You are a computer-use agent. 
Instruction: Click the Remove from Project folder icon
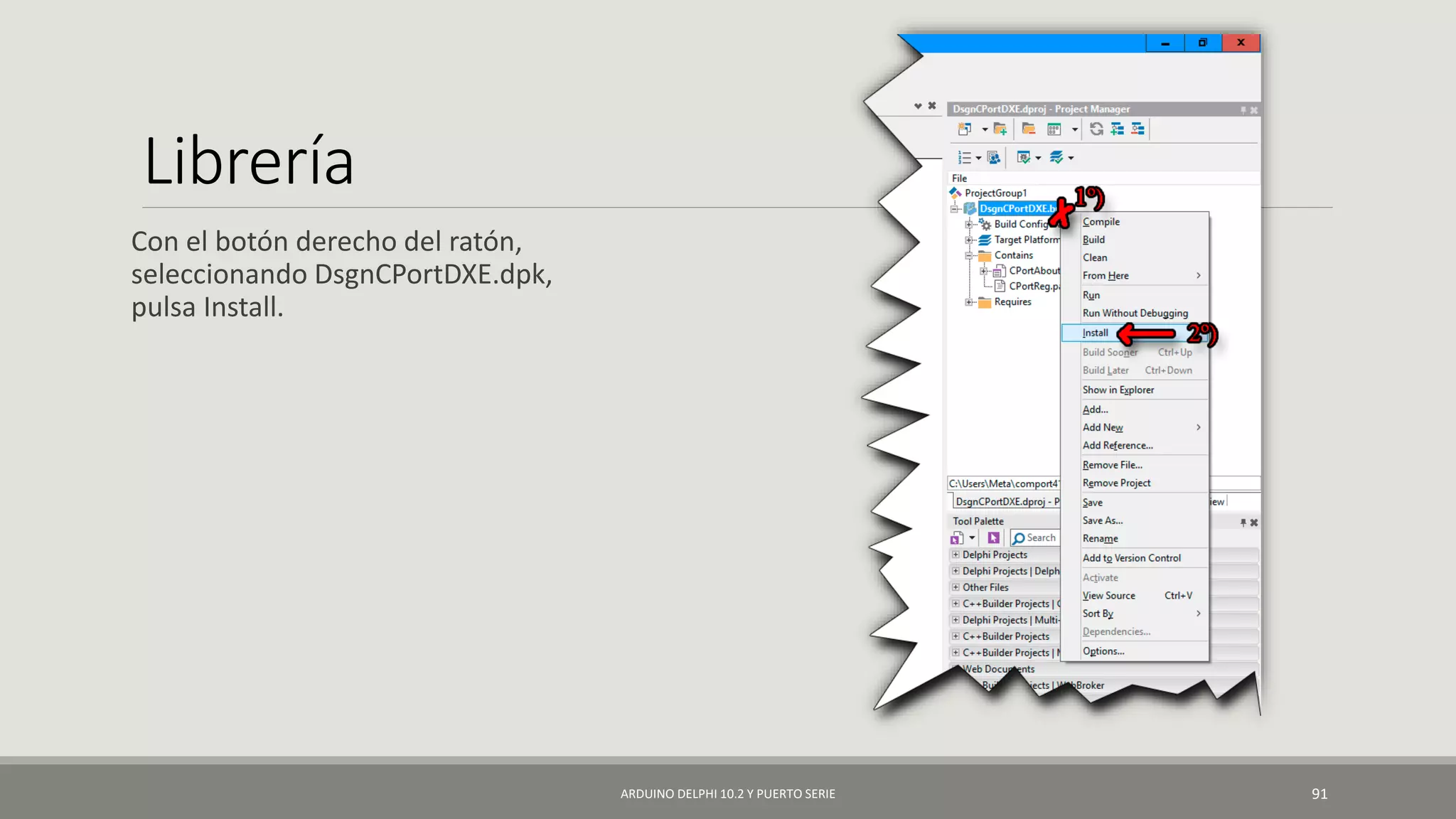1028,129
